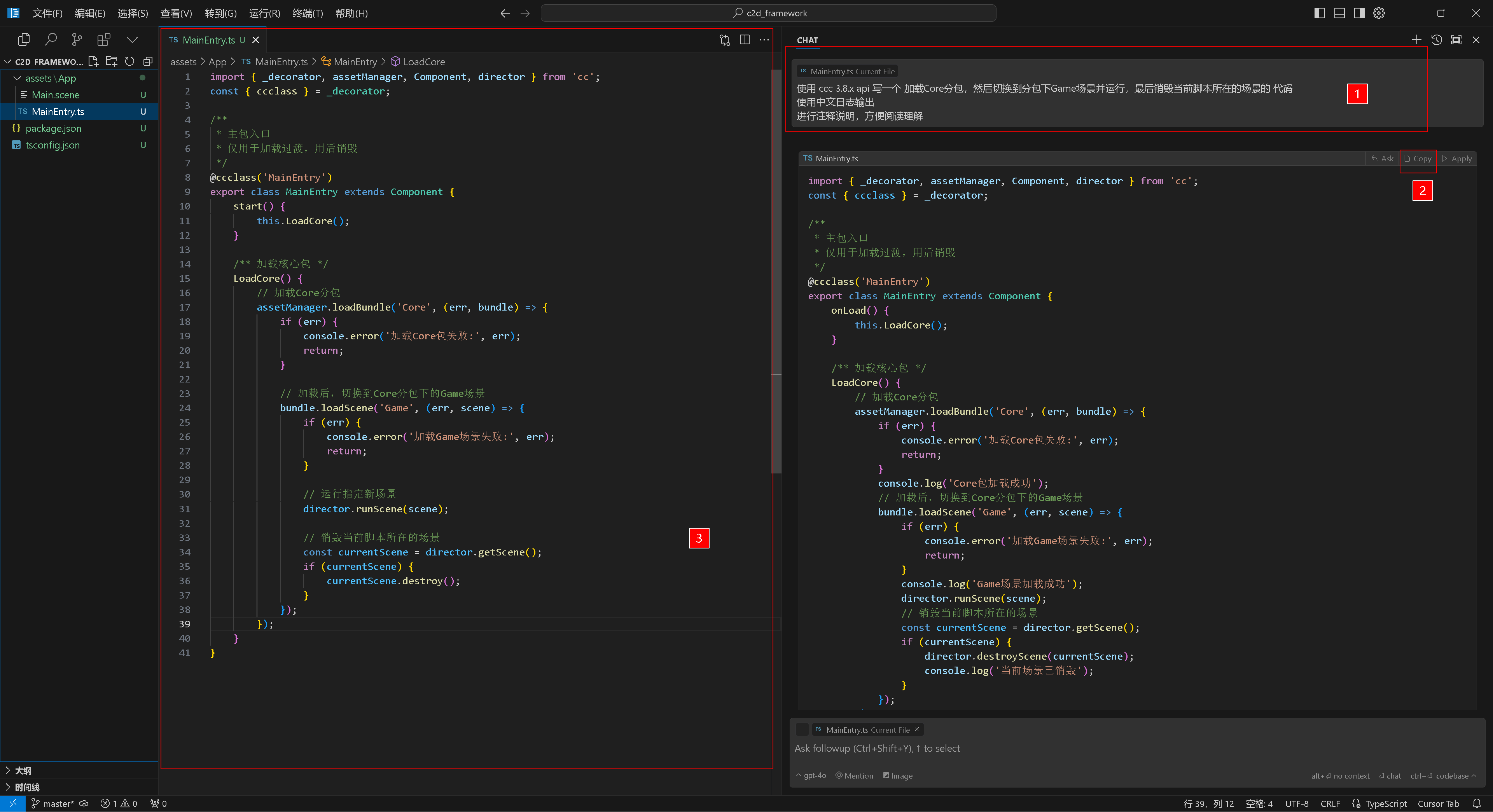Open the Source Control view icon
Screen dimensions: 1493x812
click(77, 39)
